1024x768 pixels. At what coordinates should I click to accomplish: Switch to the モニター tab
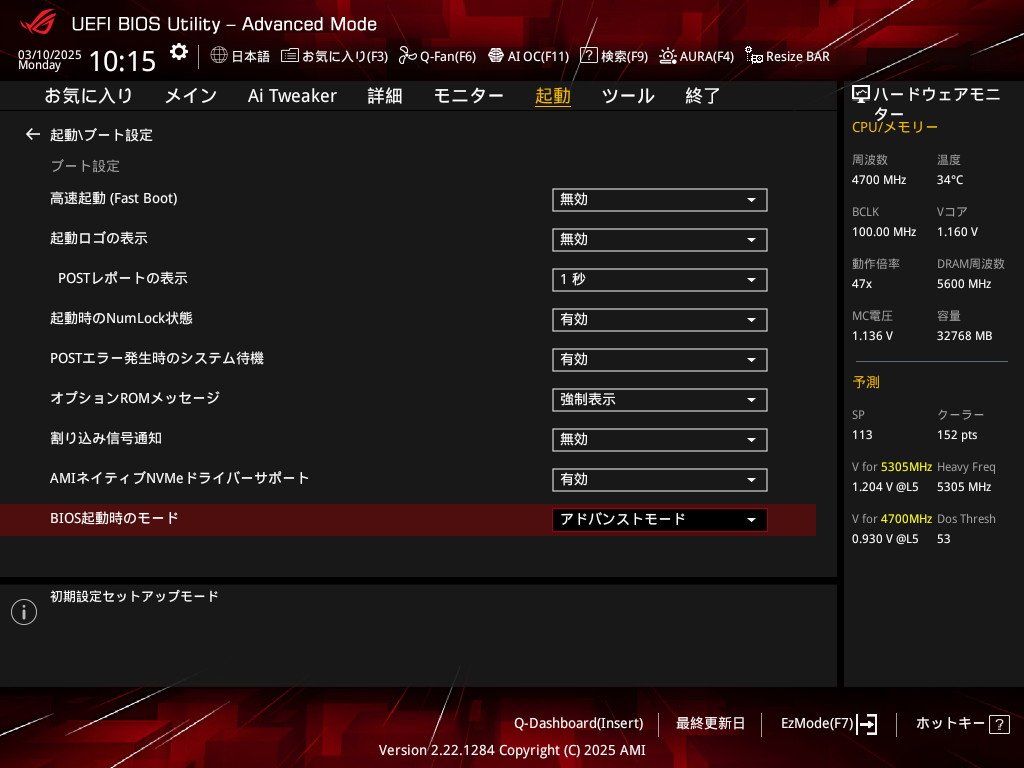pyautogui.click(x=468, y=95)
